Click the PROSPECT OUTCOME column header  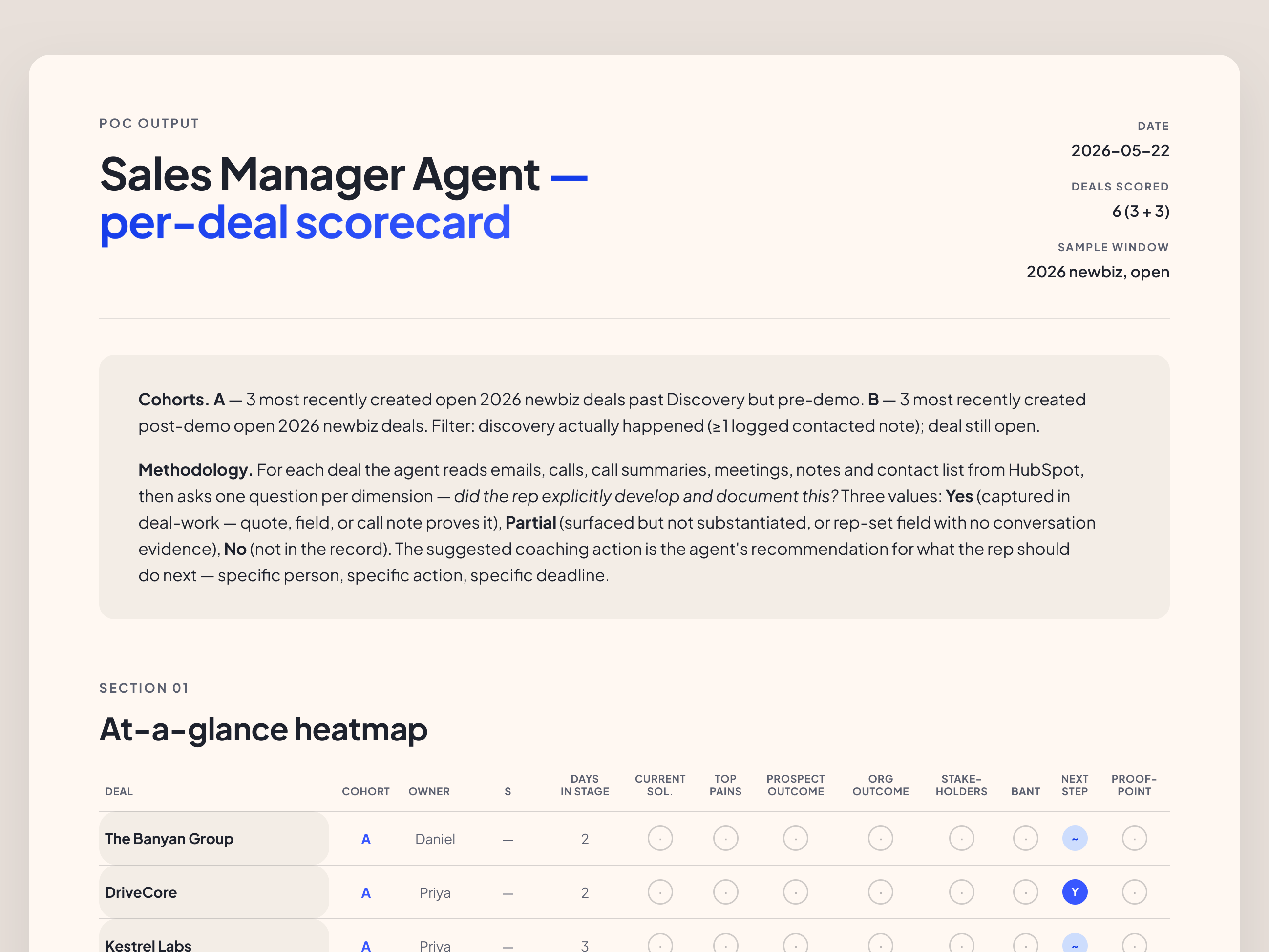(795, 785)
